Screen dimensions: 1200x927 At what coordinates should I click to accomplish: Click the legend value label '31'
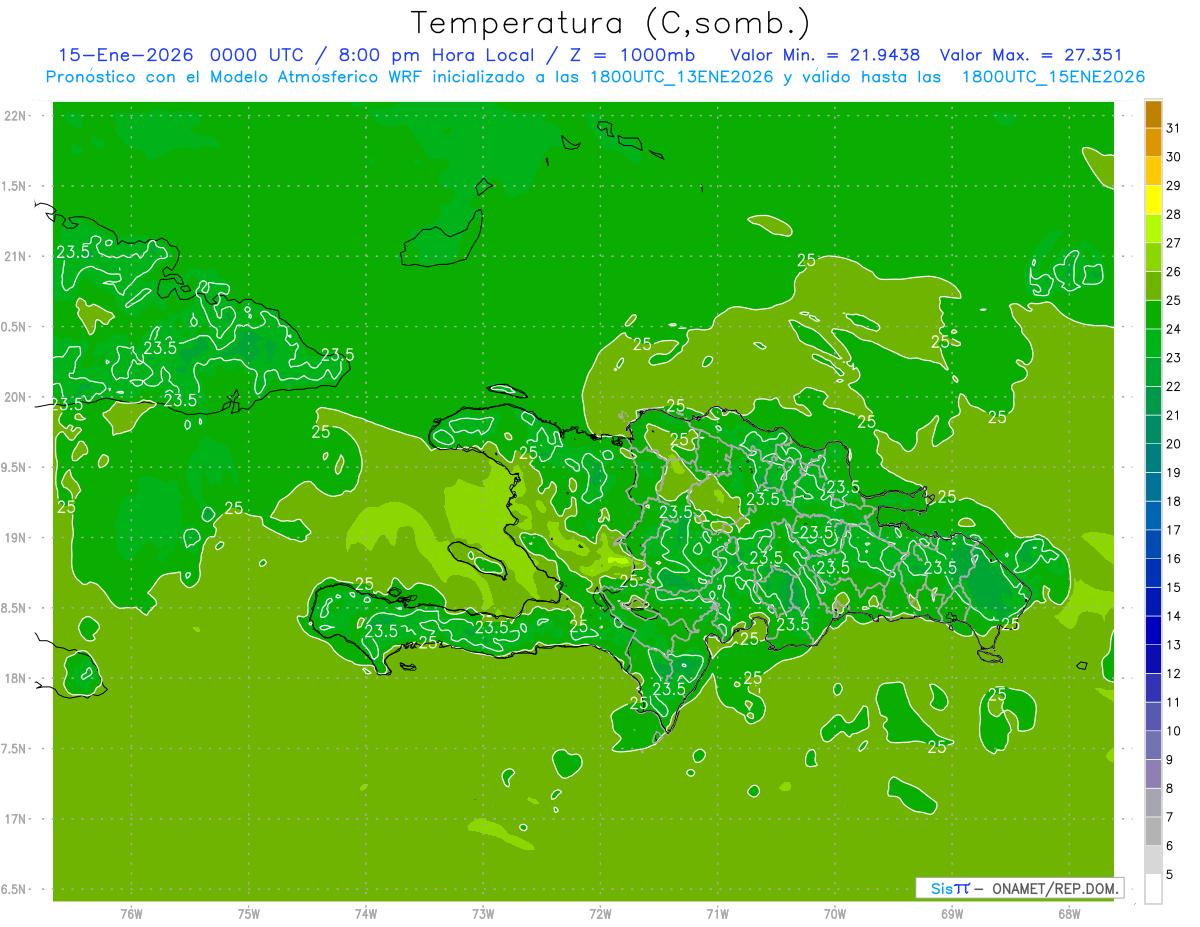(x=1173, y=128)
